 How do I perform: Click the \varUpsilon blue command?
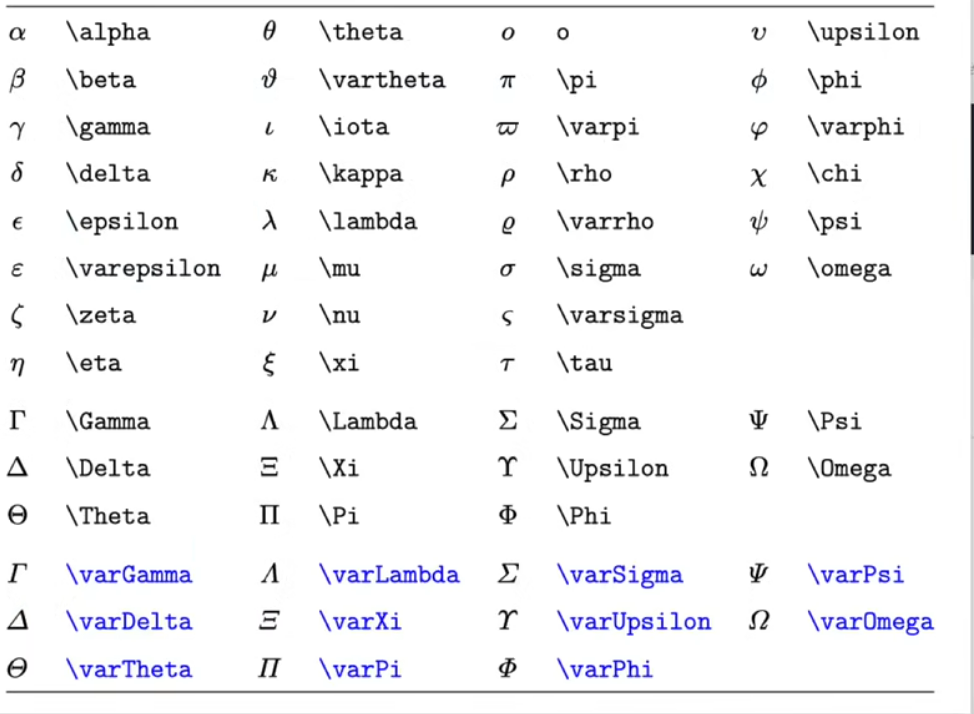point(634,622)
